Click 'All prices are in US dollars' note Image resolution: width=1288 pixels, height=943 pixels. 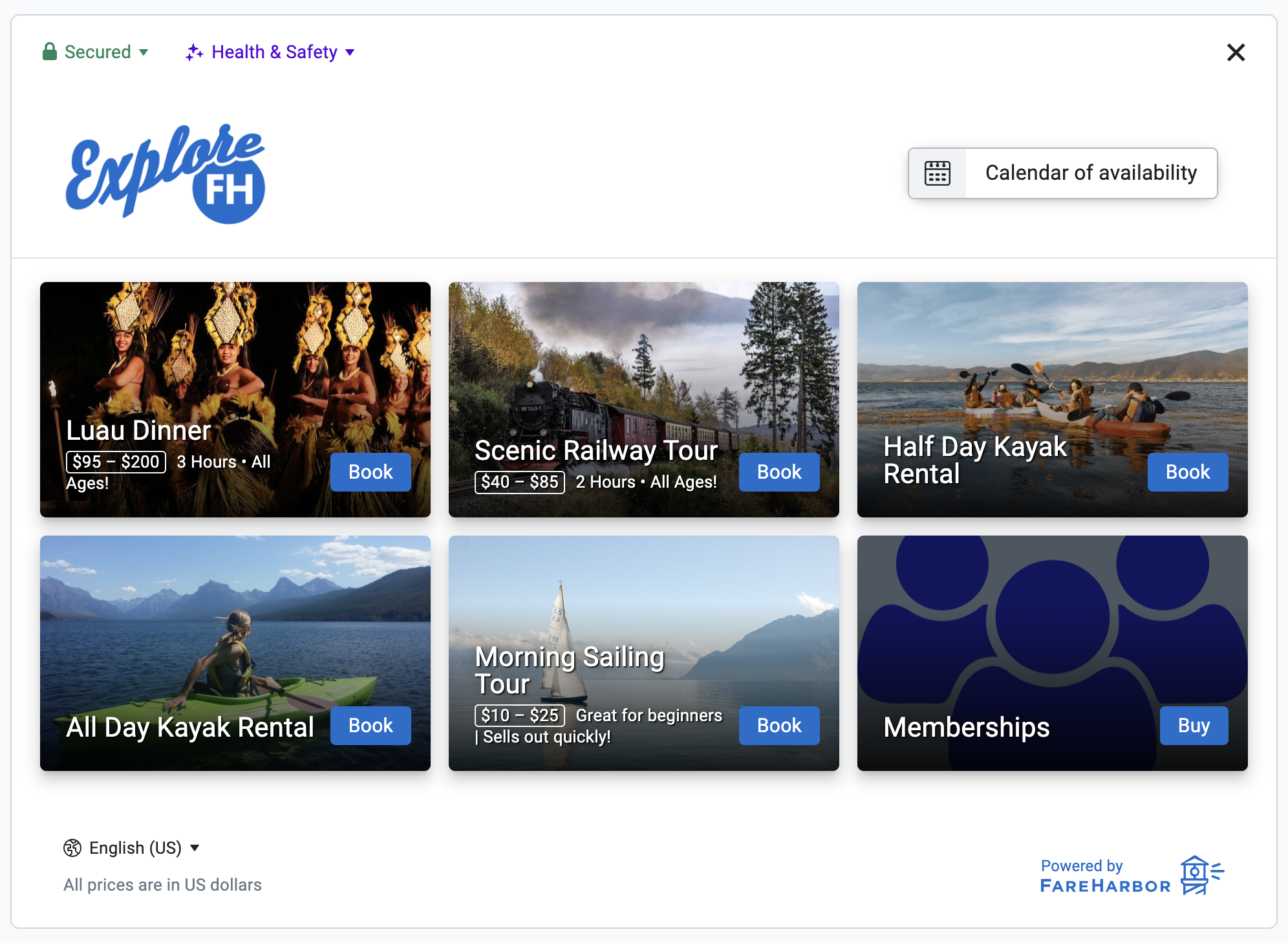tap(162, 885)
